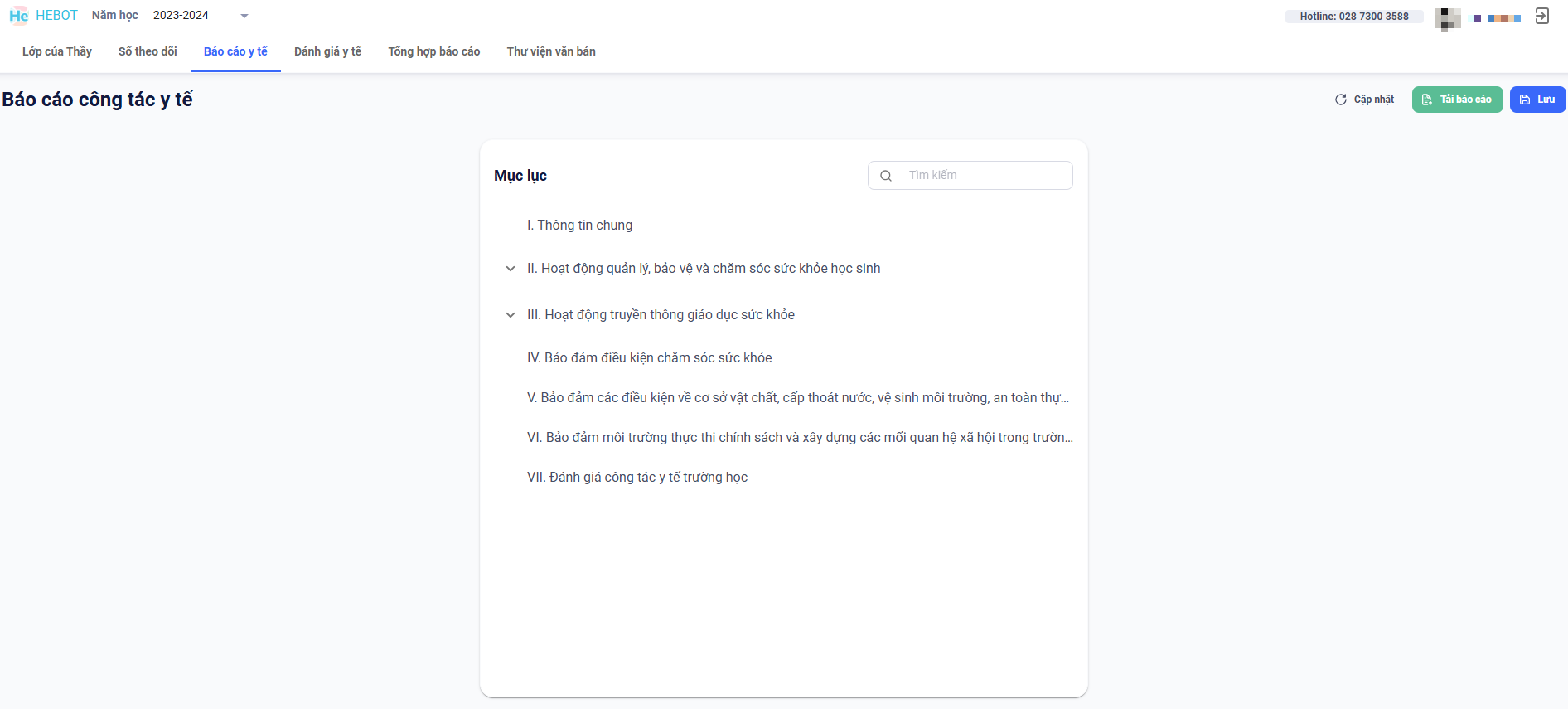Viewport: 1568px width, 709px height.
Task: Download report with Tải báo cáo button
Action: pyautogui.click(x=1457, y=100)
